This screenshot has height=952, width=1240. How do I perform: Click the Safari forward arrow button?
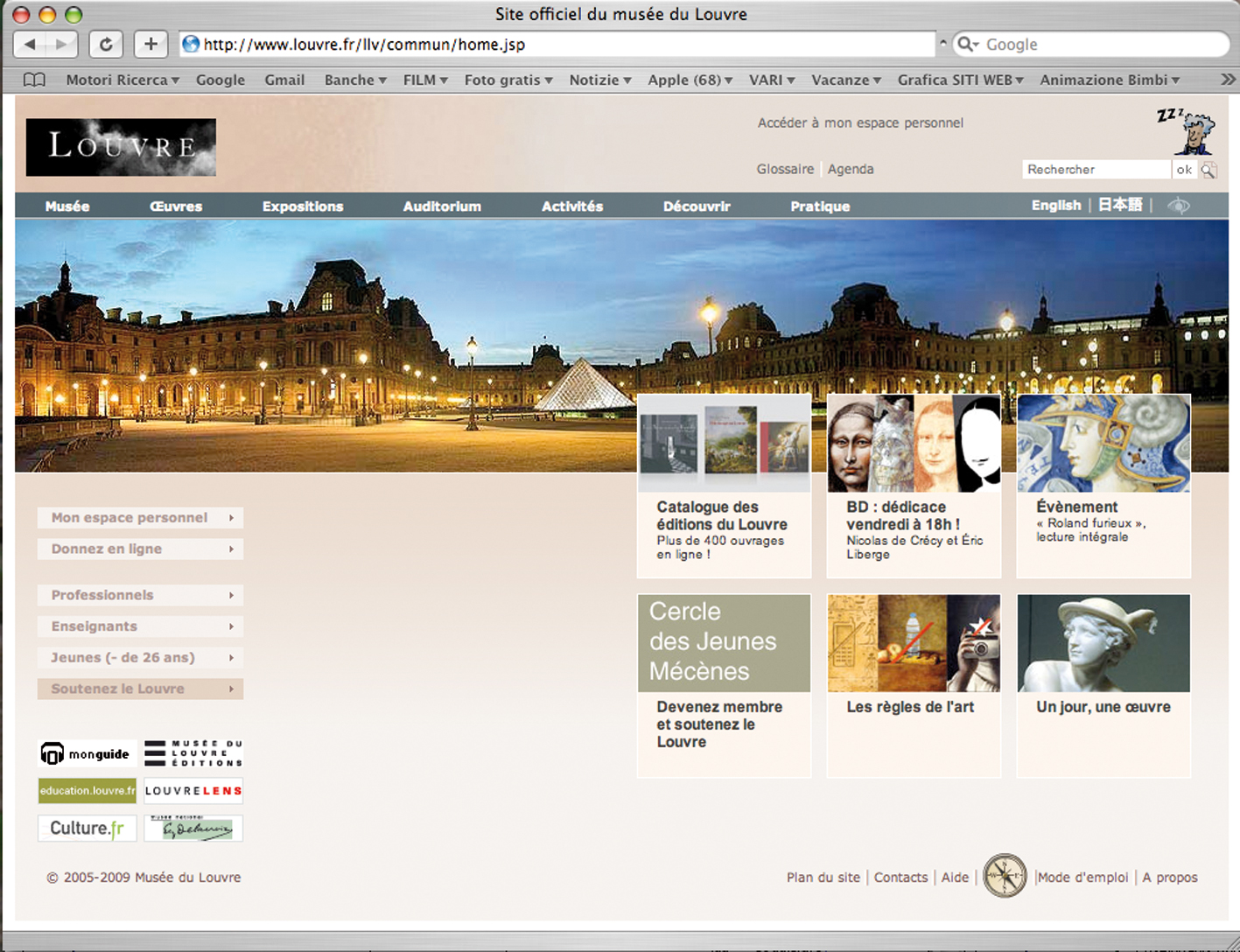pyautogui.click(x=61, y=44)
